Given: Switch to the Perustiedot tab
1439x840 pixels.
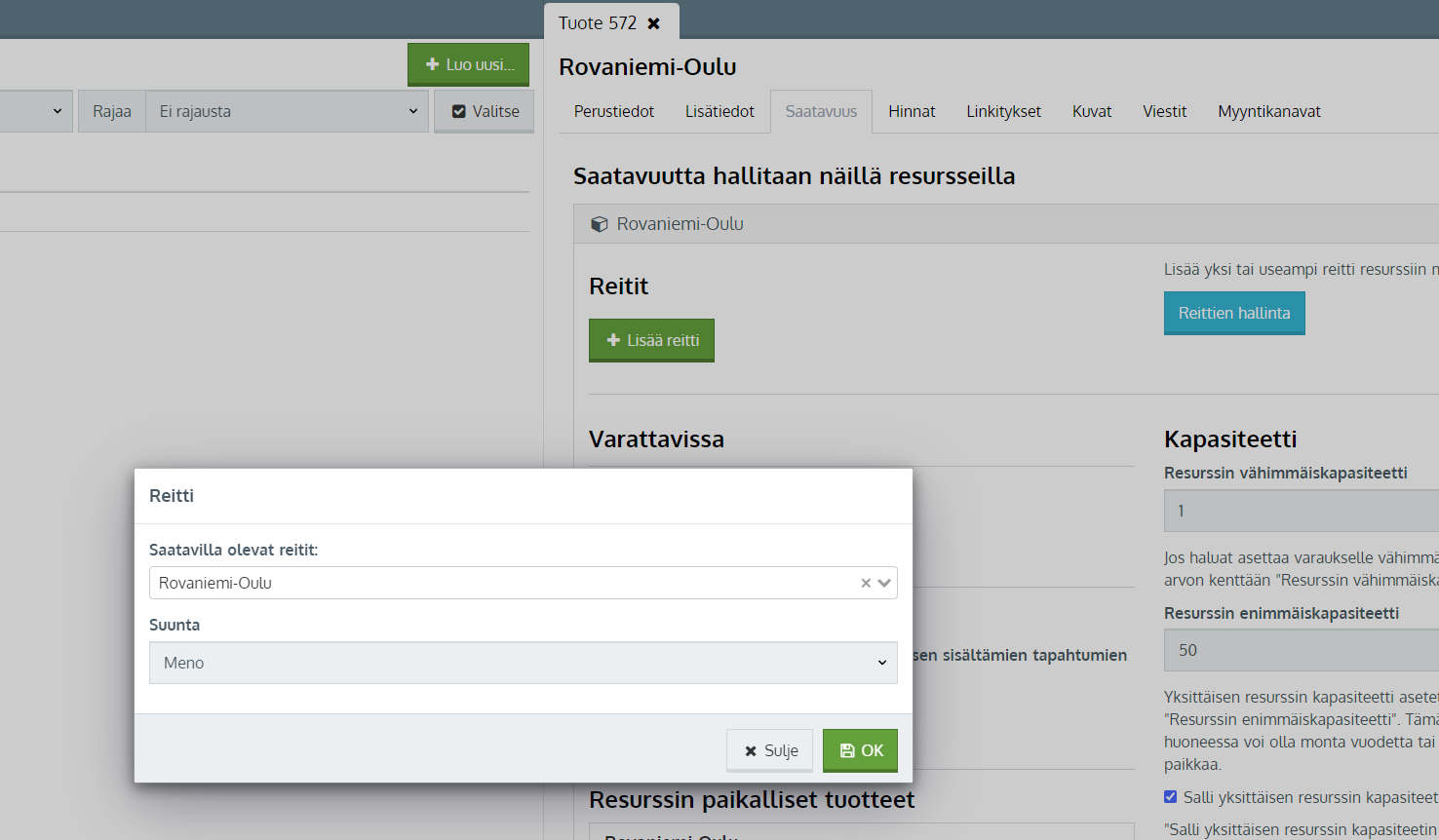Looking at the screenshot, I should (613, 111).
